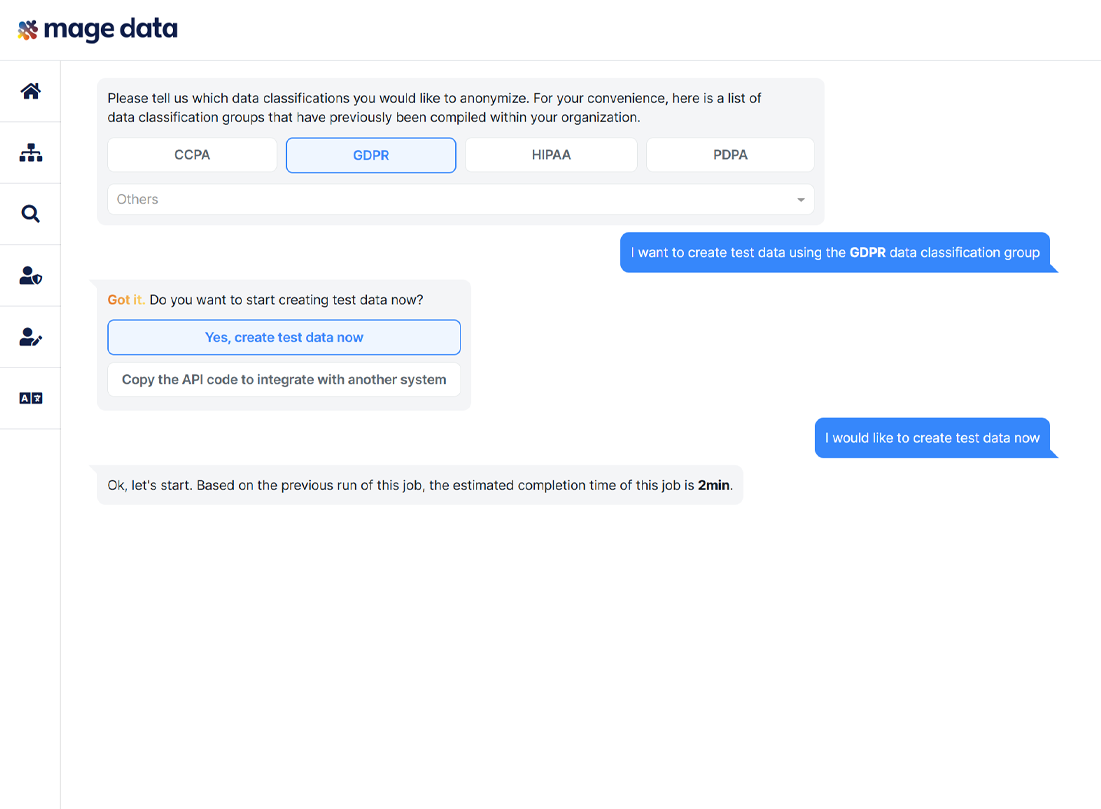The height and width of the screenshot is (809, 1101).
Task: Open the magnifier search sidebar icon
Action: pos(31,214)
